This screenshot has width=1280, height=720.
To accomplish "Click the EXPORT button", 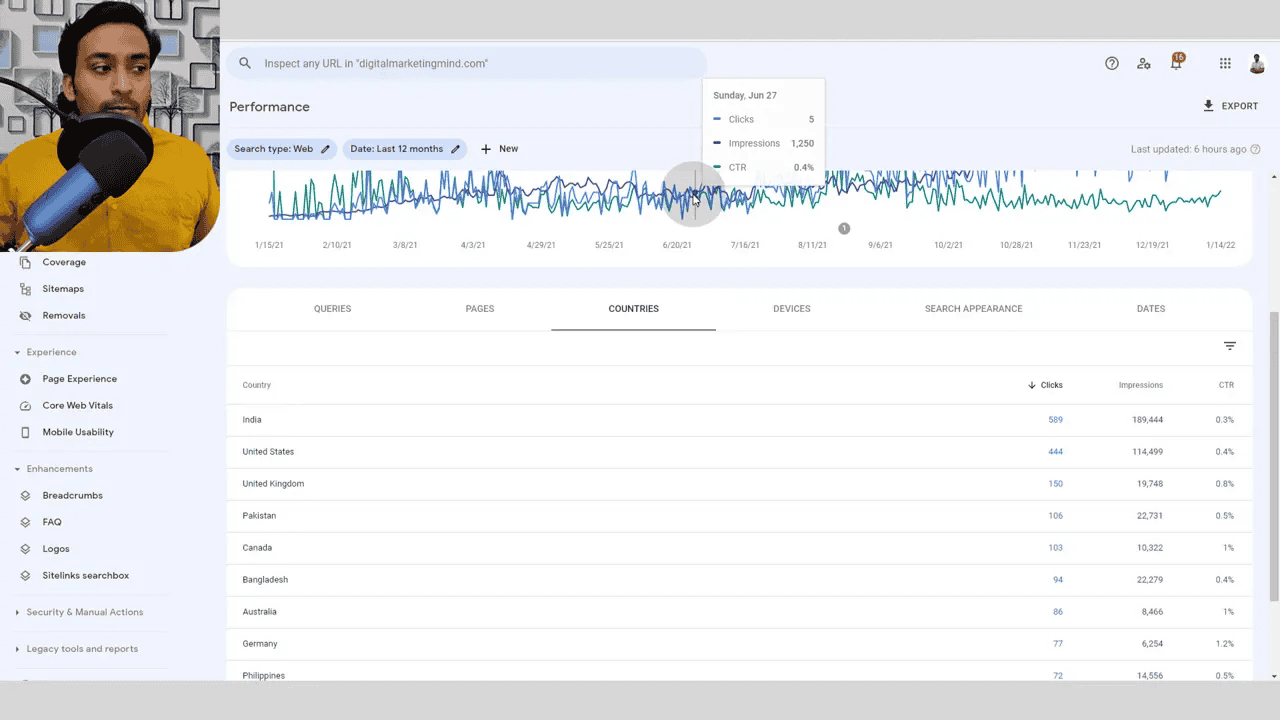I will (x=1232, y=106).
